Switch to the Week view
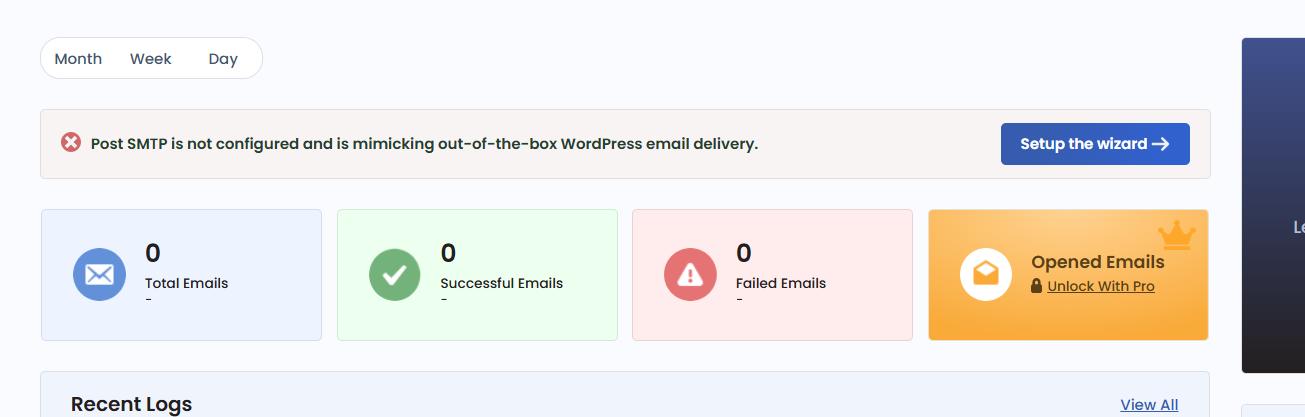Viewport: 1305px width, 417px height. 151,59
